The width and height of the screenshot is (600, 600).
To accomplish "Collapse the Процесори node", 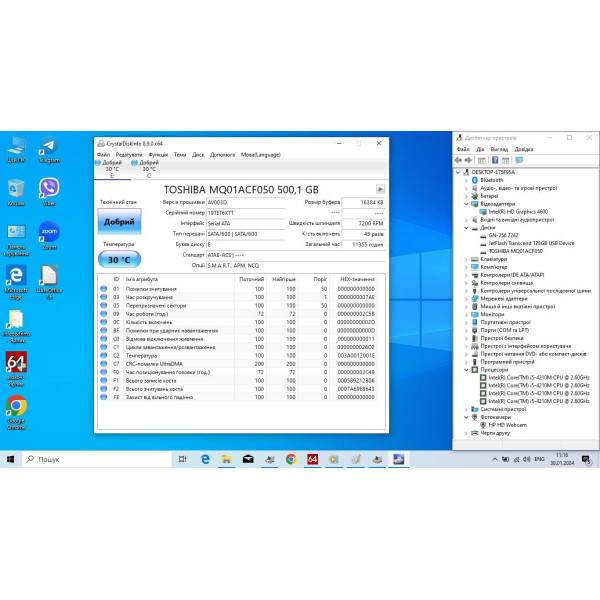I will coord(466,370).
